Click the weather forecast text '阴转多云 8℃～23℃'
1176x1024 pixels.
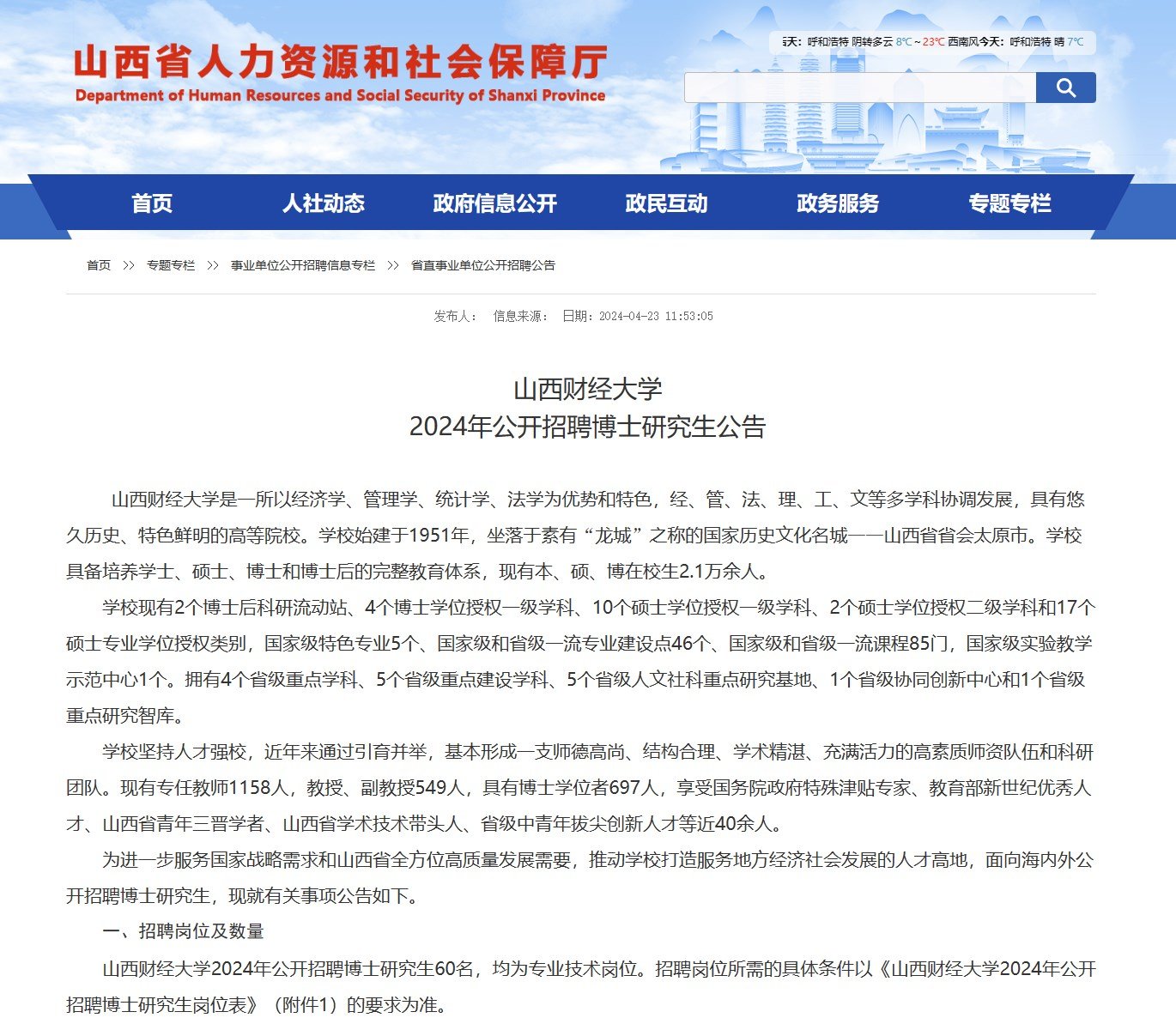[898, 41]
